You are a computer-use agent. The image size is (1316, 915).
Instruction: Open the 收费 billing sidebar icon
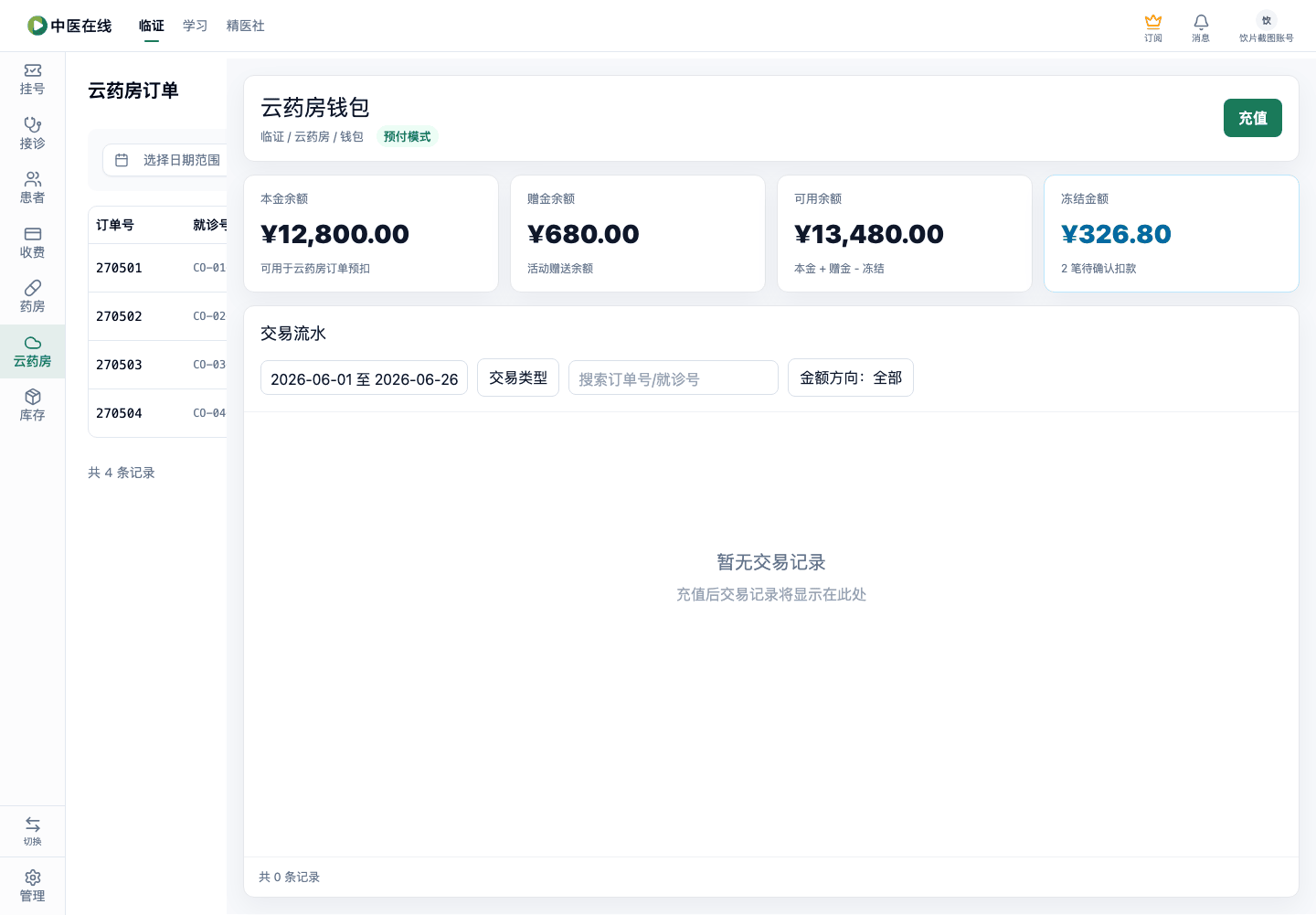[x=32, y=242]
